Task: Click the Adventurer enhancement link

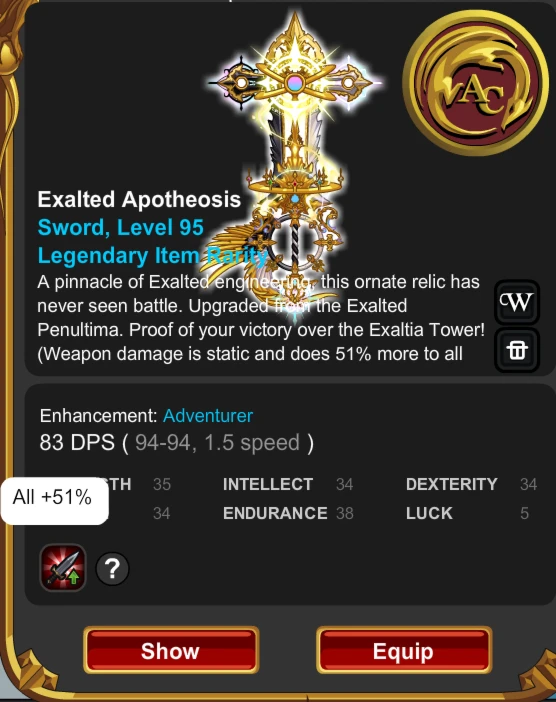Action: pos(208,415)
